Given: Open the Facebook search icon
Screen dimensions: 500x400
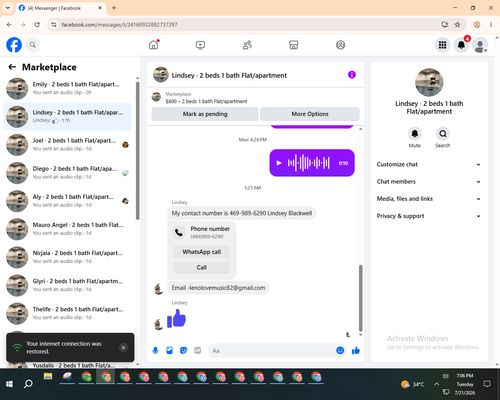Looking at the screenshot, I should (33, 45).
